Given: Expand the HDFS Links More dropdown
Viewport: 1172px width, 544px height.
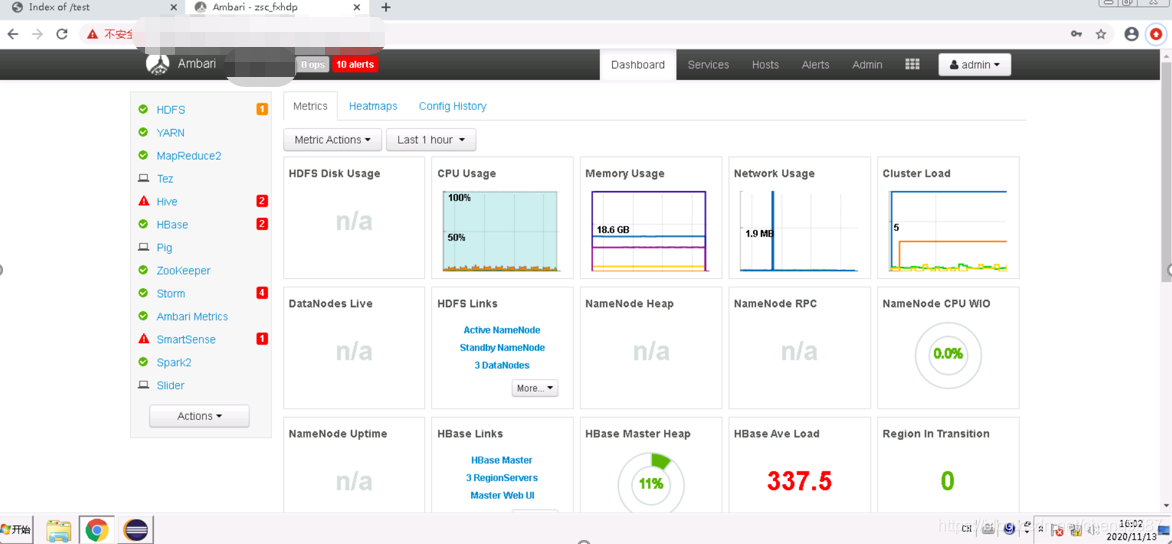Looking at the screenshot, I should 535,388.
